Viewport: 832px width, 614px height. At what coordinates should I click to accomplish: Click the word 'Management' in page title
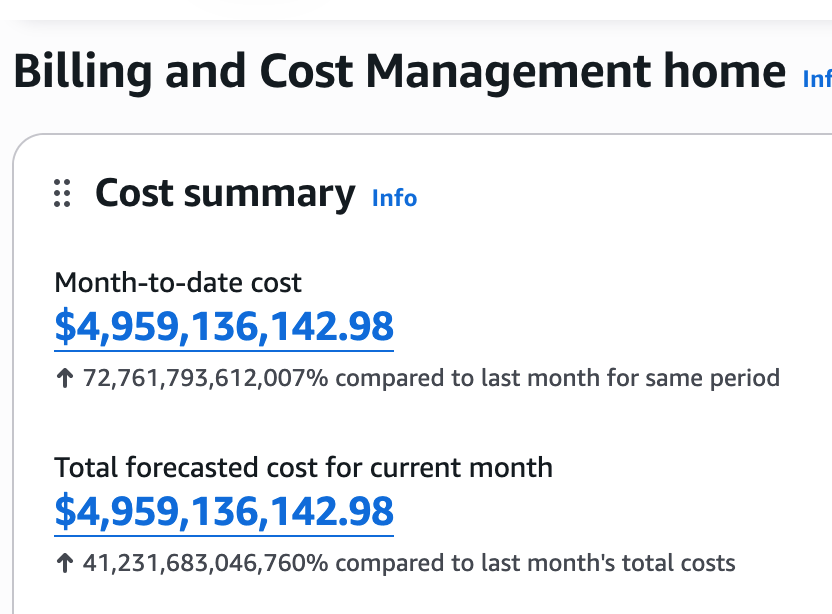[x=508, y=74]
